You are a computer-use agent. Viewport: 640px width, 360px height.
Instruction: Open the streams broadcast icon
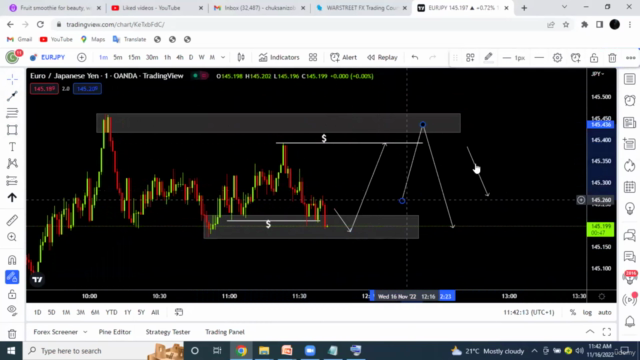[630, 300]
